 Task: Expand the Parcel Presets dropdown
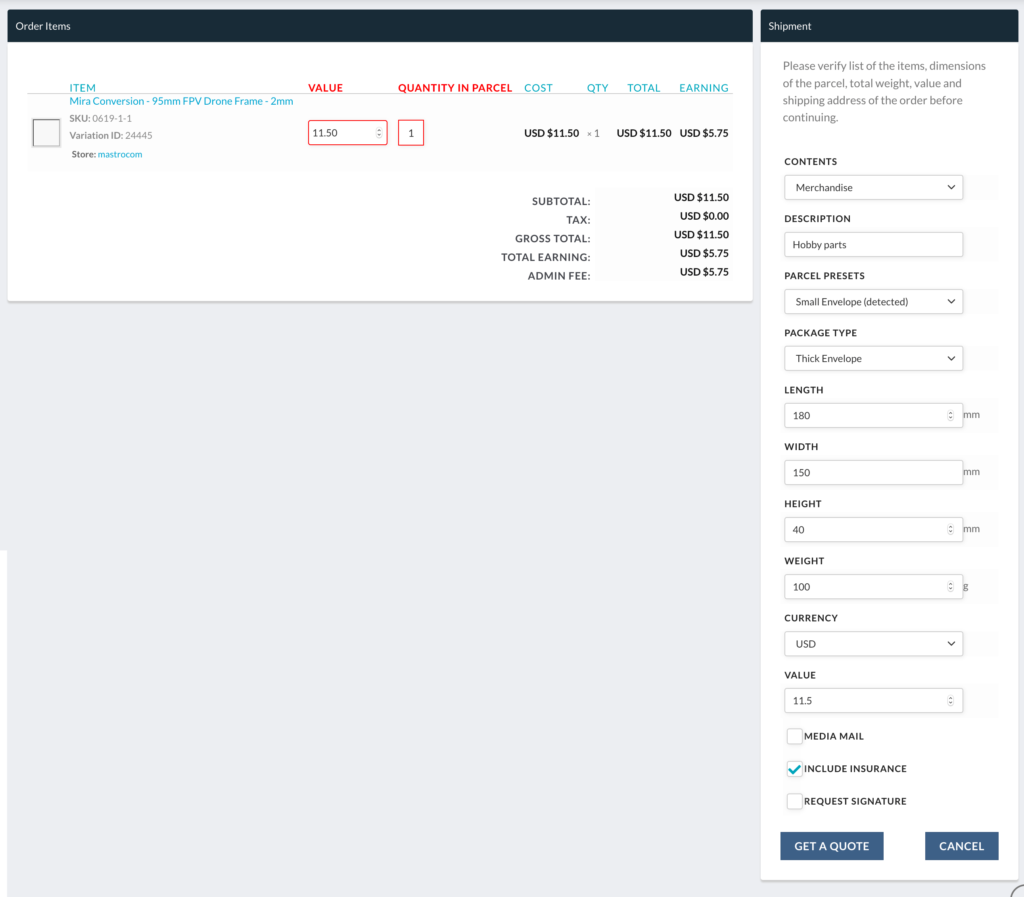point(873,301)
